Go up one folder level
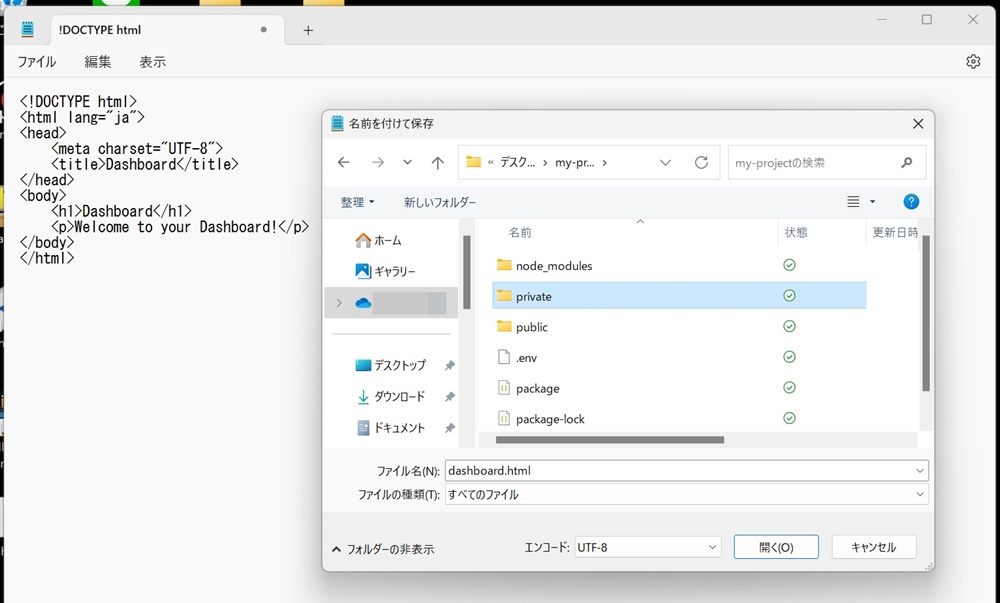The image size is (1000, 603). [438, 163]
